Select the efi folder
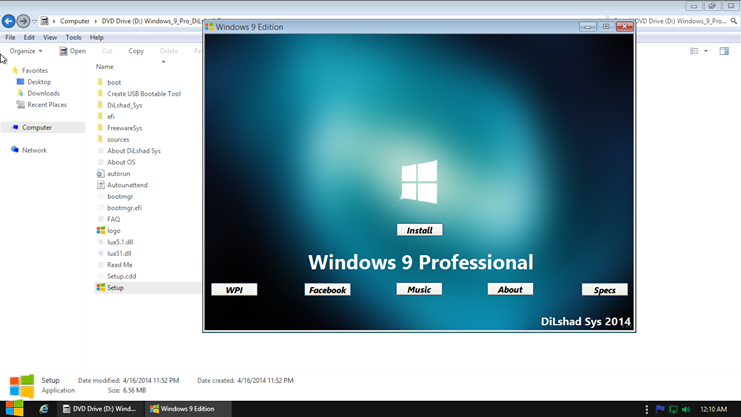Viewport: 741px width, 417px height. click(111, 116)
